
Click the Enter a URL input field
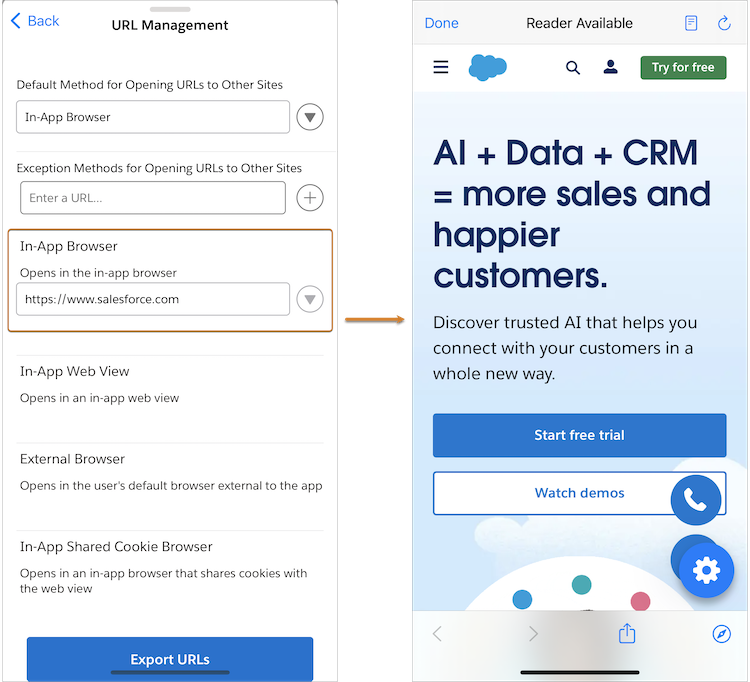(153, 198)
